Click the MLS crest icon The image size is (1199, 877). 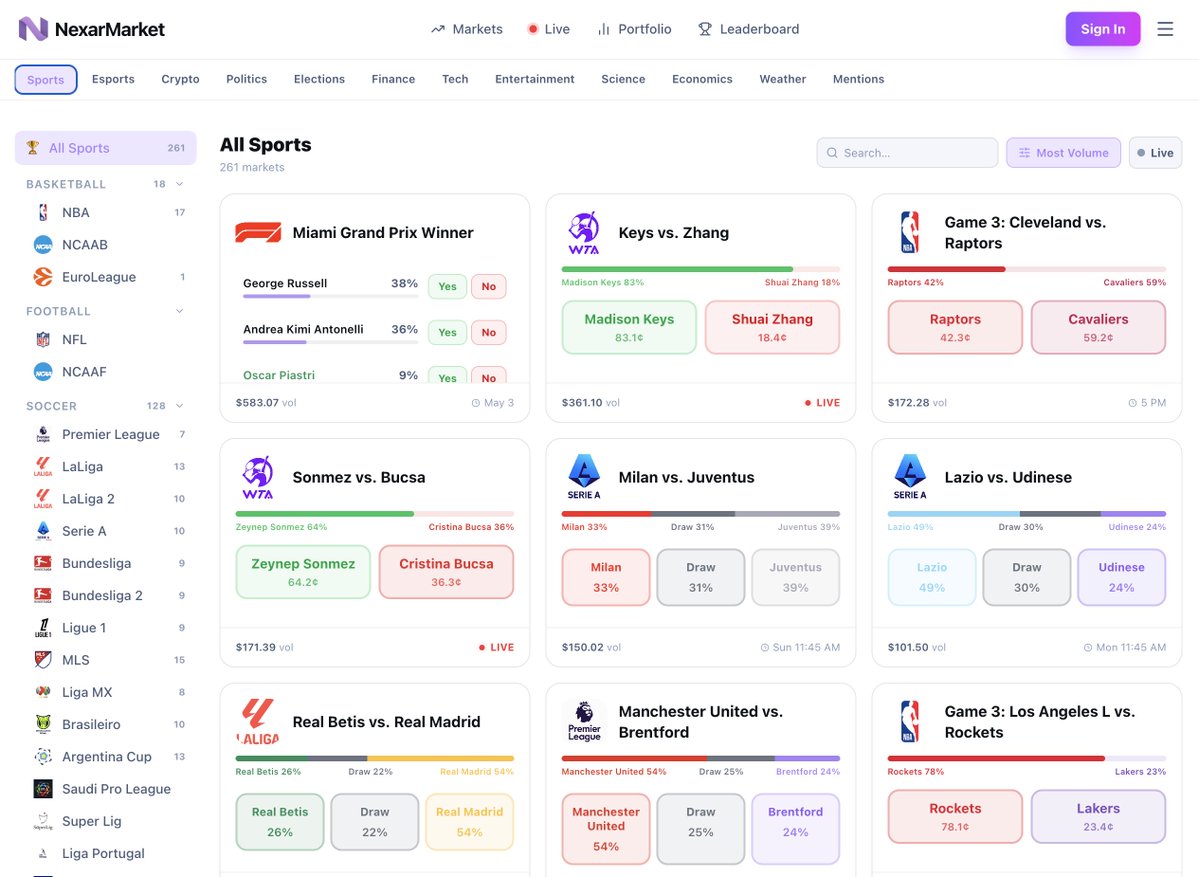(x=43, y=660)
